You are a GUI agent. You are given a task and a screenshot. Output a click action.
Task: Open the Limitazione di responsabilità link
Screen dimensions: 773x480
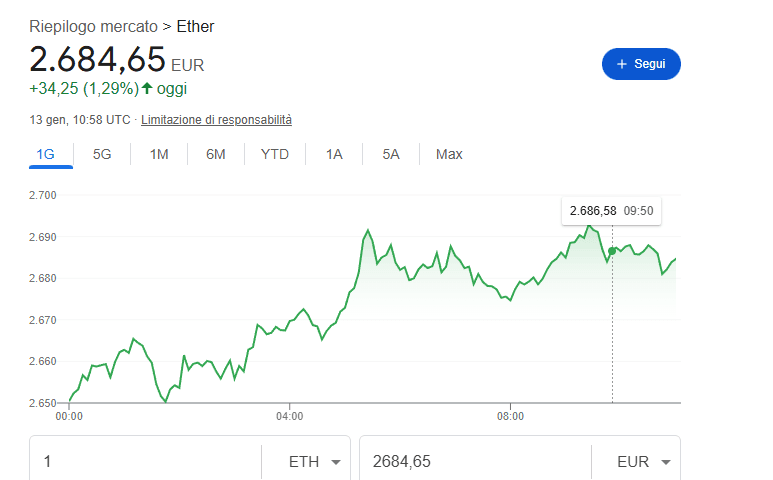coord(216,120)
